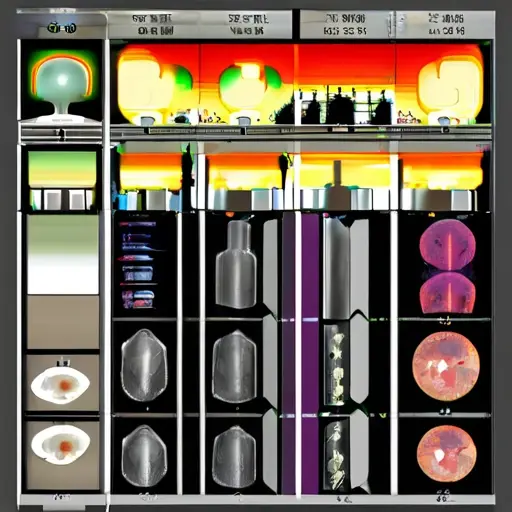Image resolution: width=512 pixels, height=512 pixels.
Task: Select the gray bottle thumbnail
Action: coord(236,264)
